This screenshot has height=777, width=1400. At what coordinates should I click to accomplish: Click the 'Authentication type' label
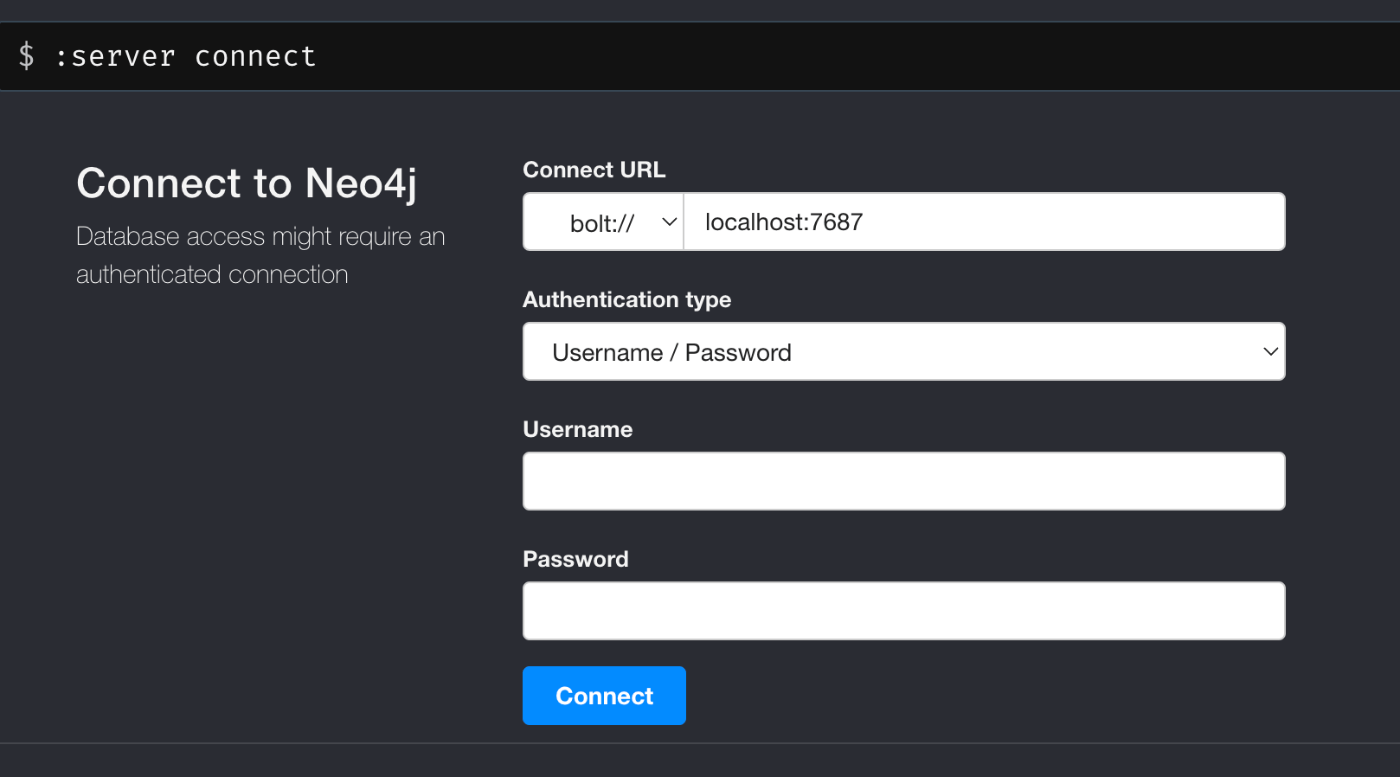[627, 299]
